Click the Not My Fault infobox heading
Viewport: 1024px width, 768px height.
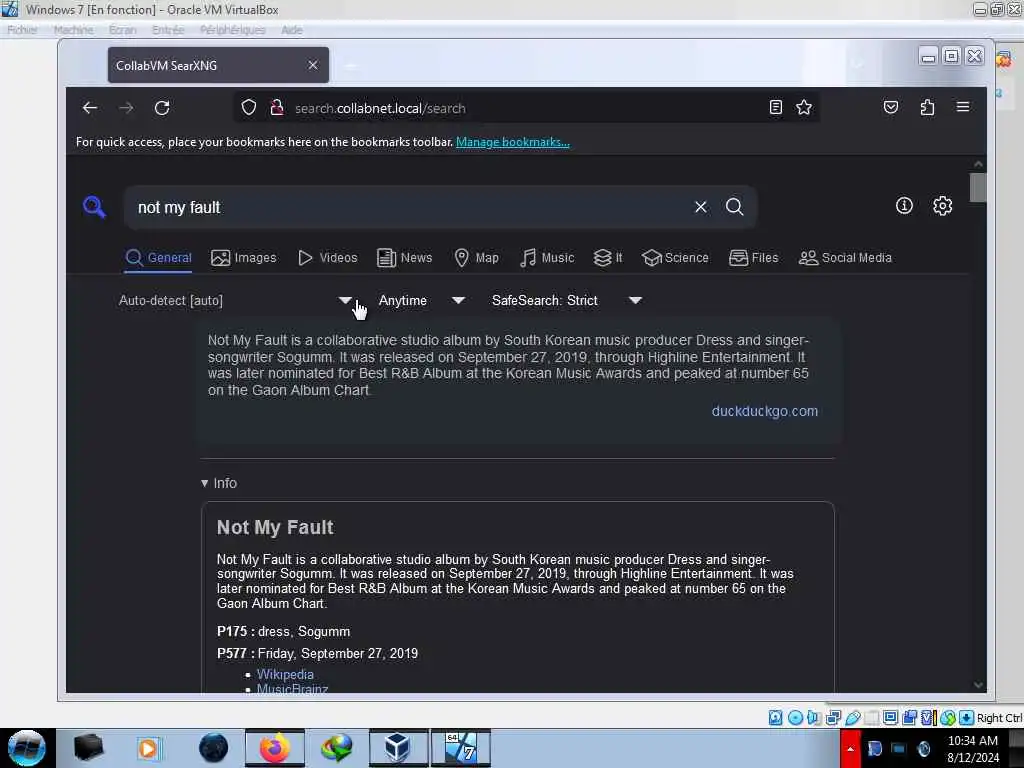pyautogui.click(x=275, y=528)
